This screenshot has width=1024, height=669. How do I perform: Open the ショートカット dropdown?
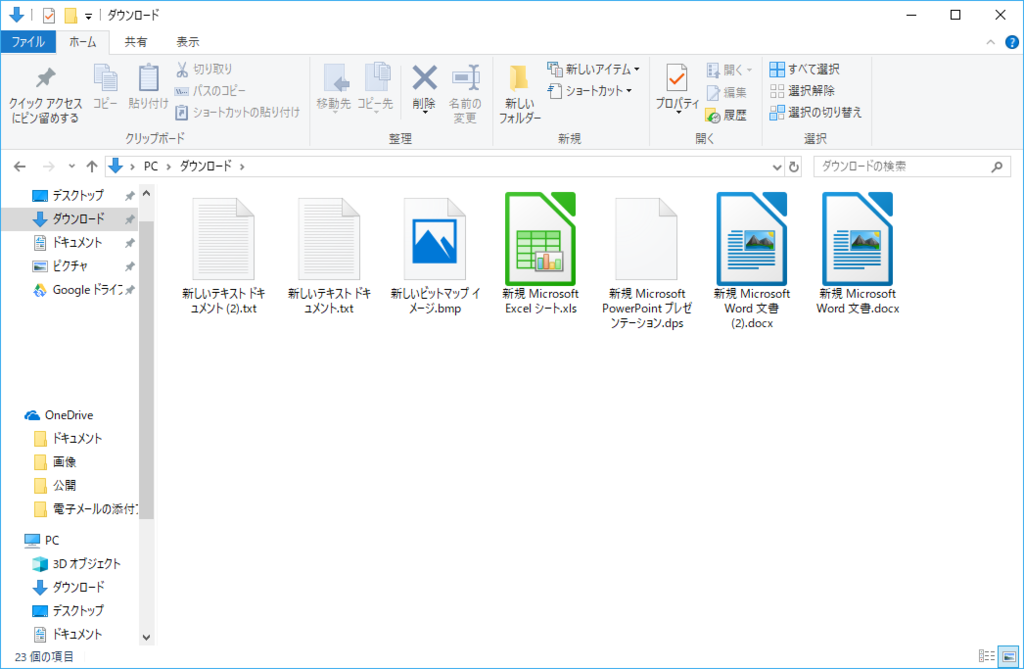click(587, 91)
